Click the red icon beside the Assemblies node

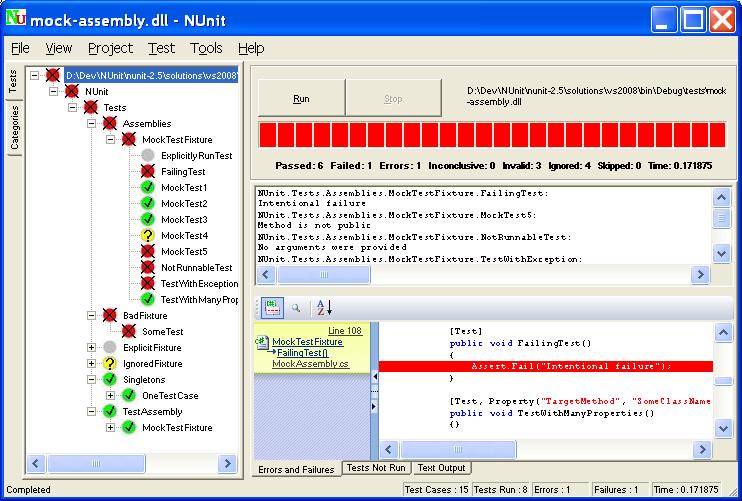(x=110, y=123)
